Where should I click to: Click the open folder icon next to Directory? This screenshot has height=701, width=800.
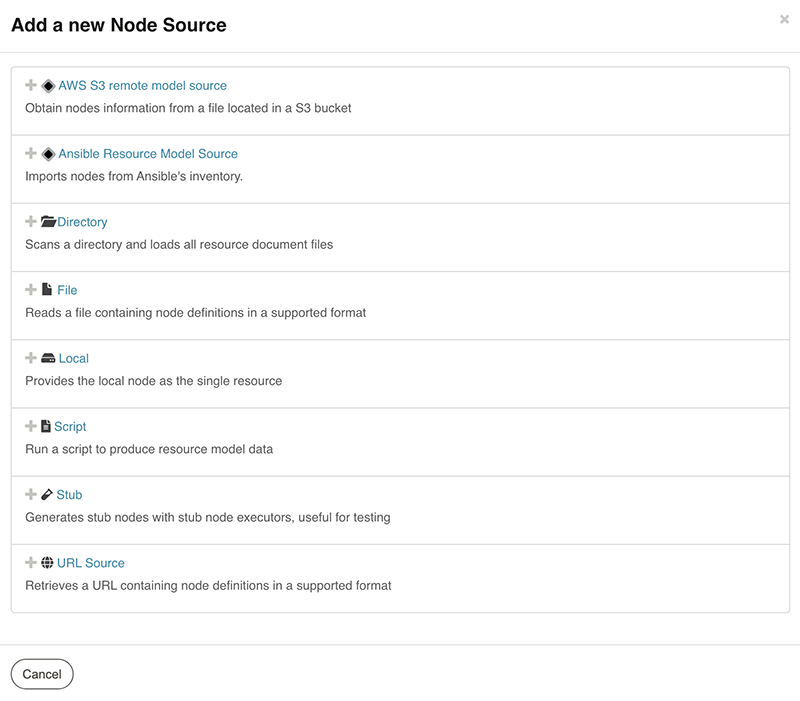click(48, 221)
